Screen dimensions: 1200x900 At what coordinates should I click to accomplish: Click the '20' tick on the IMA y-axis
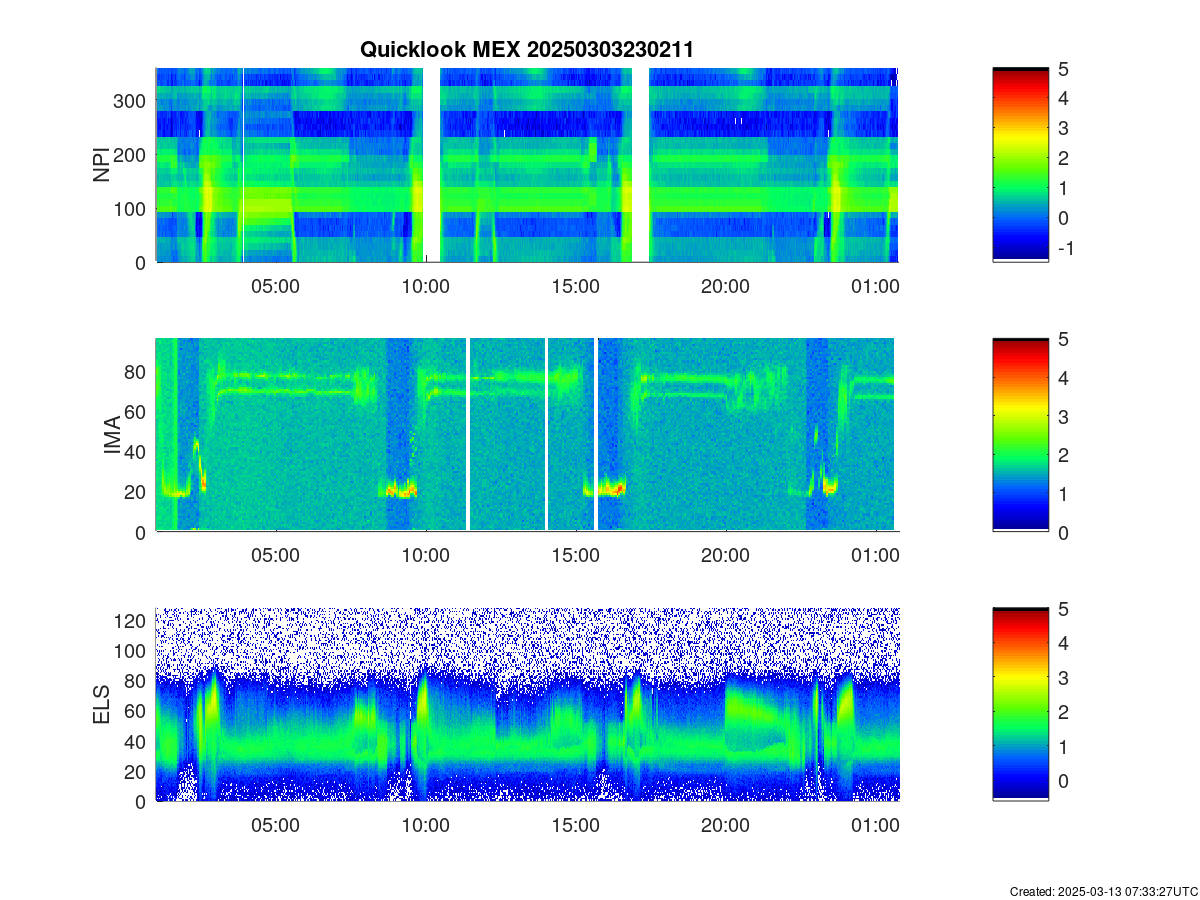pyautogui.click(x=136, y=492)
